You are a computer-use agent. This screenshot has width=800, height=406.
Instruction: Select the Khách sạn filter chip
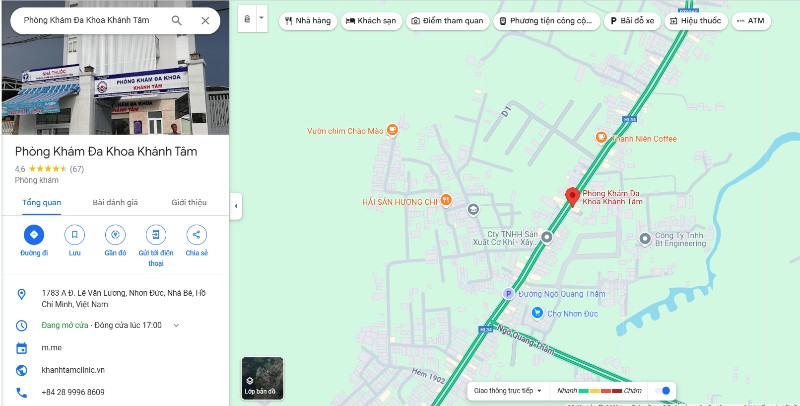371,21
